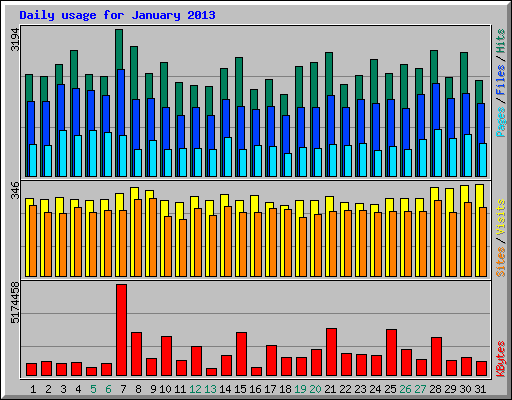Click the orange Sites bar for day 8
Image resolution: width=512 pixels, height=400 pixels.
click(x=138, y=238)
